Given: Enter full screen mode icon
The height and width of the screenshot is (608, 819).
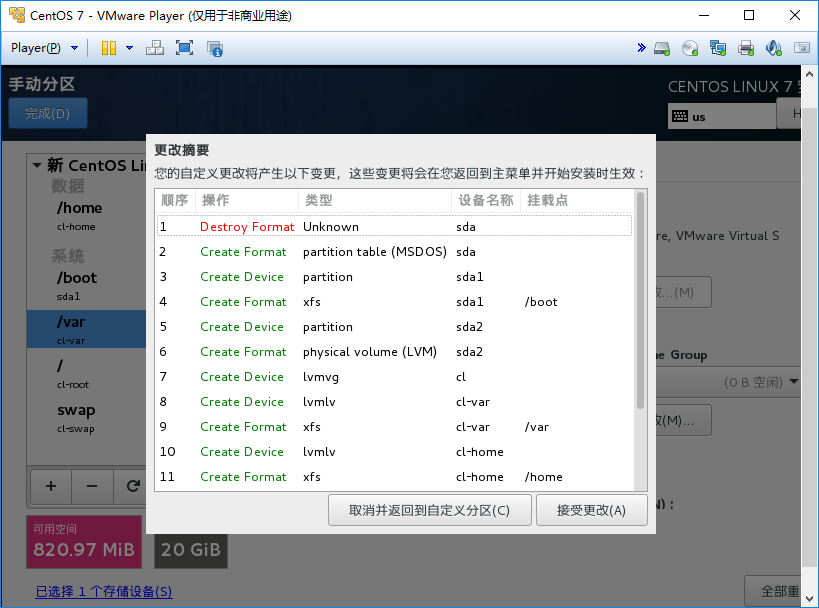Looking at the screenshot, I should point(184,48).
